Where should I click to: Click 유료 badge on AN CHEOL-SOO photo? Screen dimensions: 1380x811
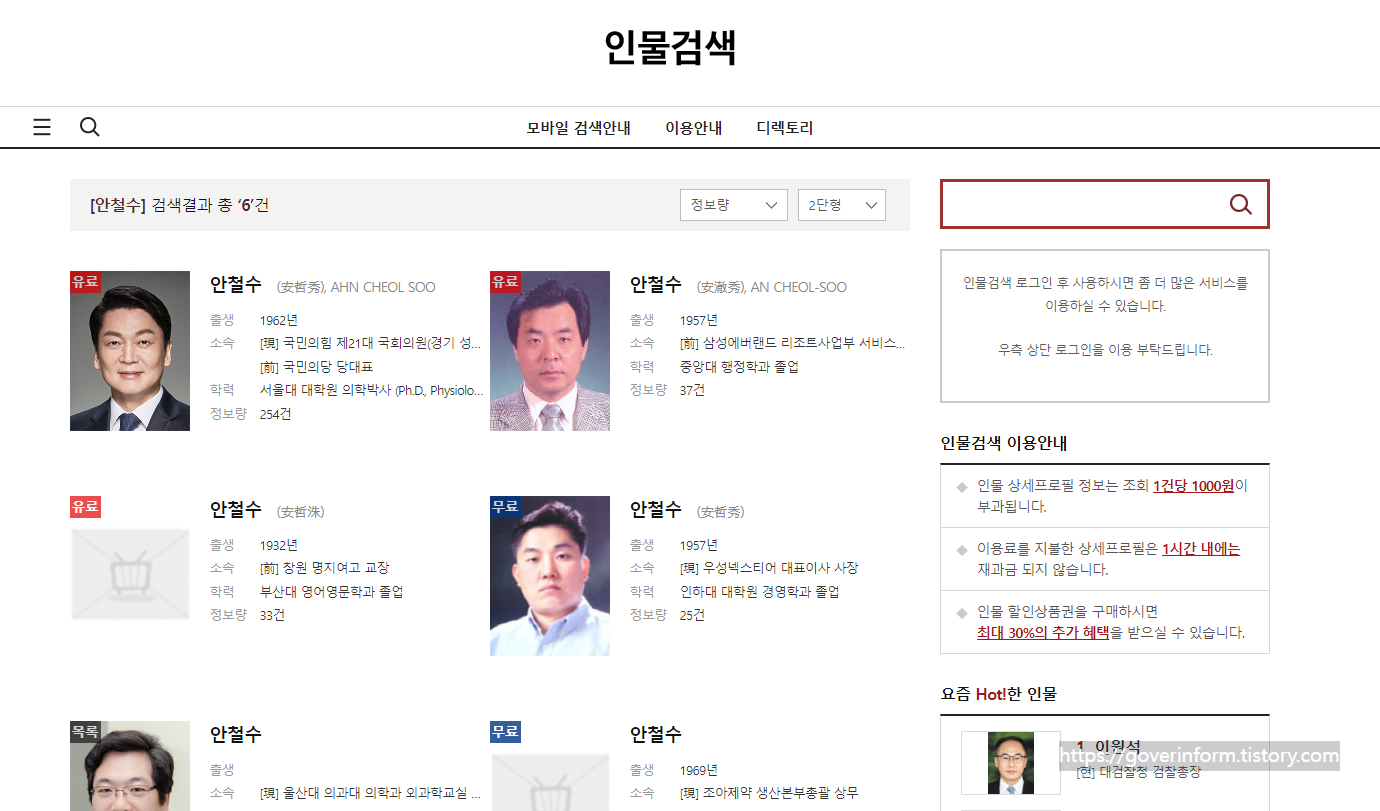(505, 282)
